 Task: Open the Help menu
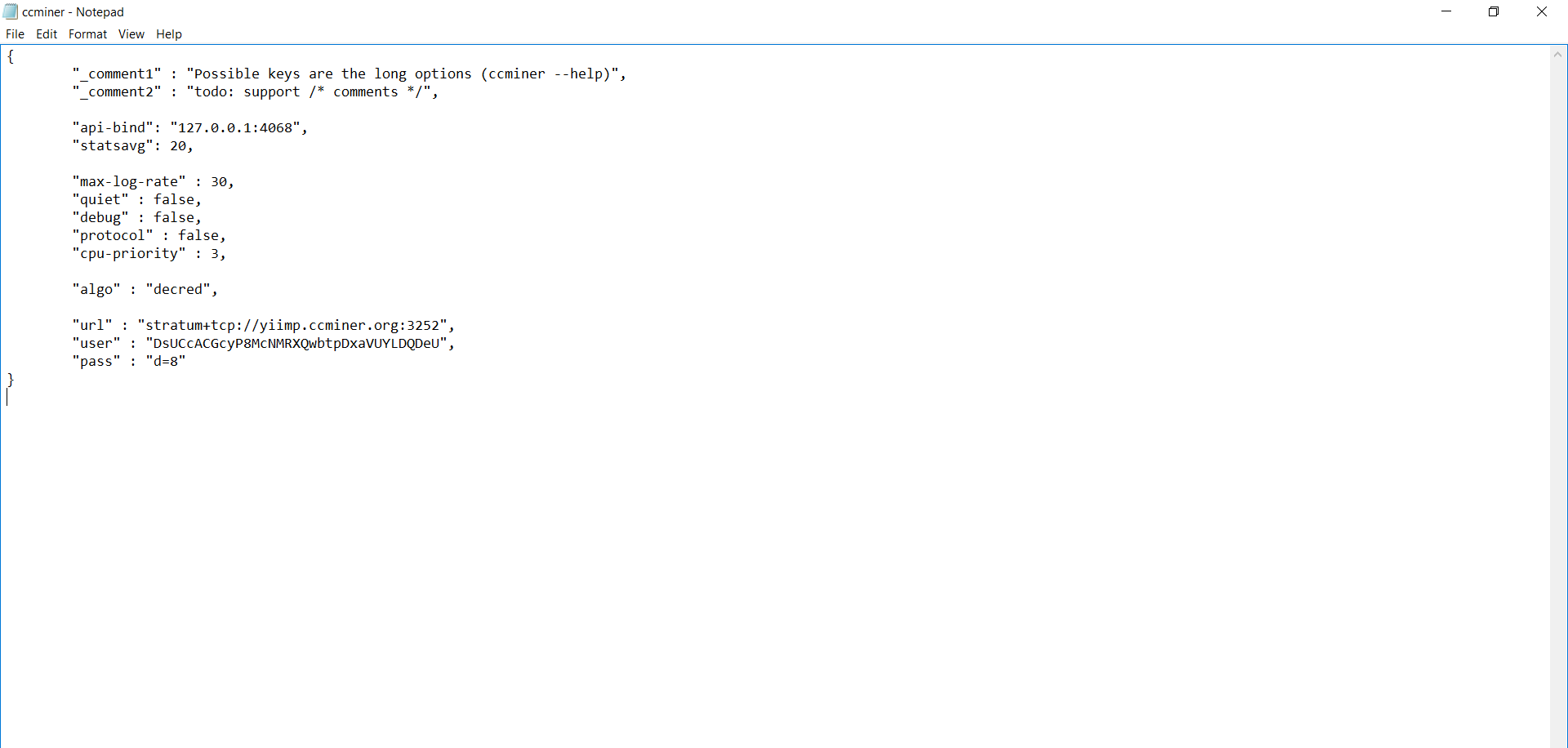(169, 34)
